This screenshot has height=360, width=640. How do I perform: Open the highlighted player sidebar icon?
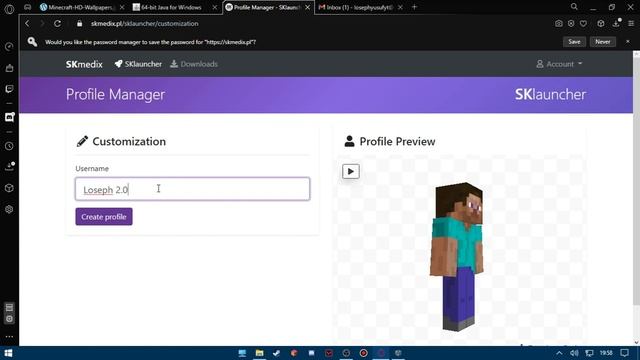pyautogui.click(x=9, y=118)
